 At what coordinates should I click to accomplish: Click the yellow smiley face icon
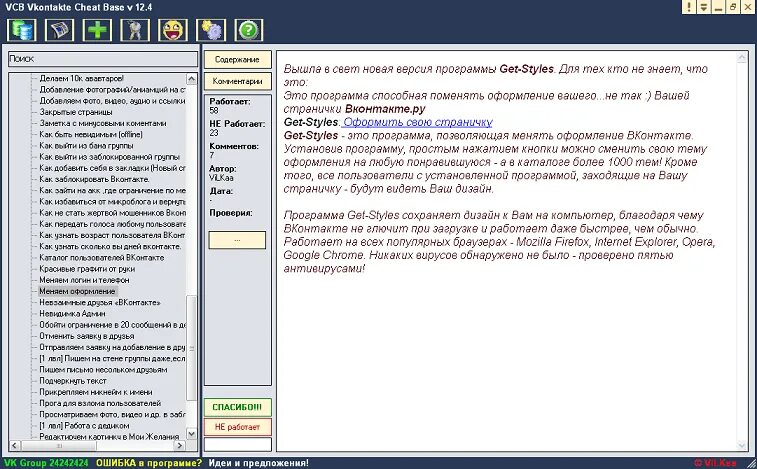tap(173, 30)
